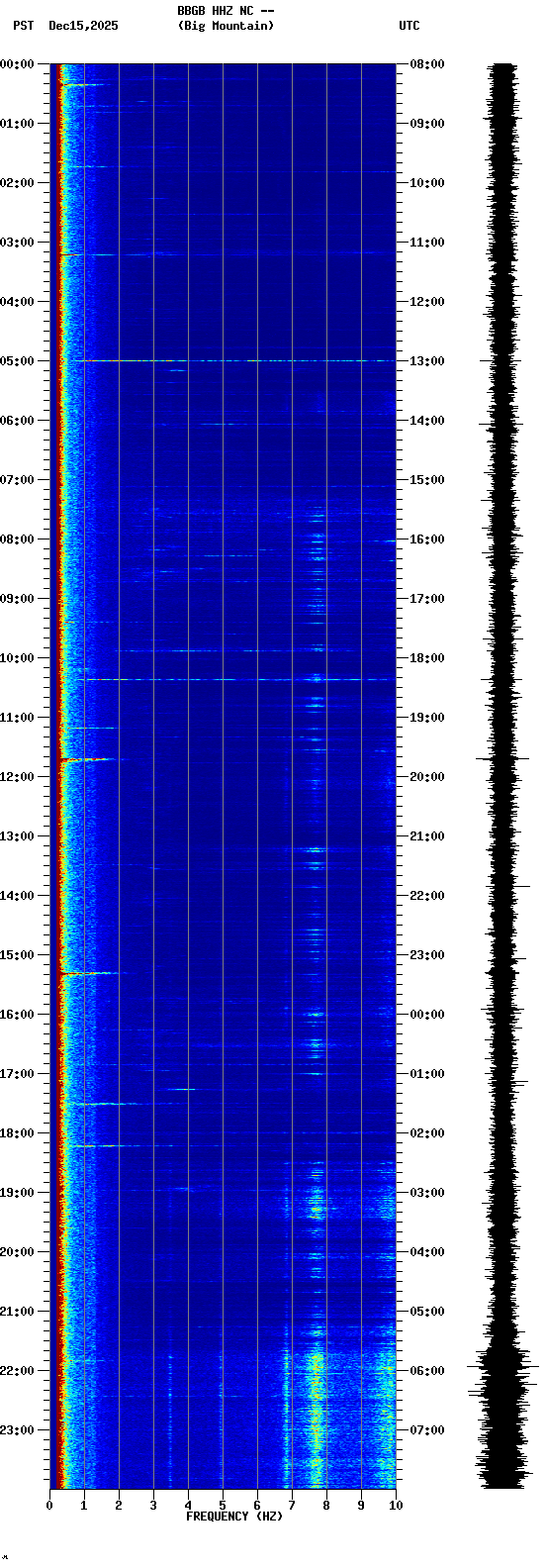Viewport: 546px width, 1568px height.
Task: Click the PST "12:00" time label
Action: click(x=17, y=777)
